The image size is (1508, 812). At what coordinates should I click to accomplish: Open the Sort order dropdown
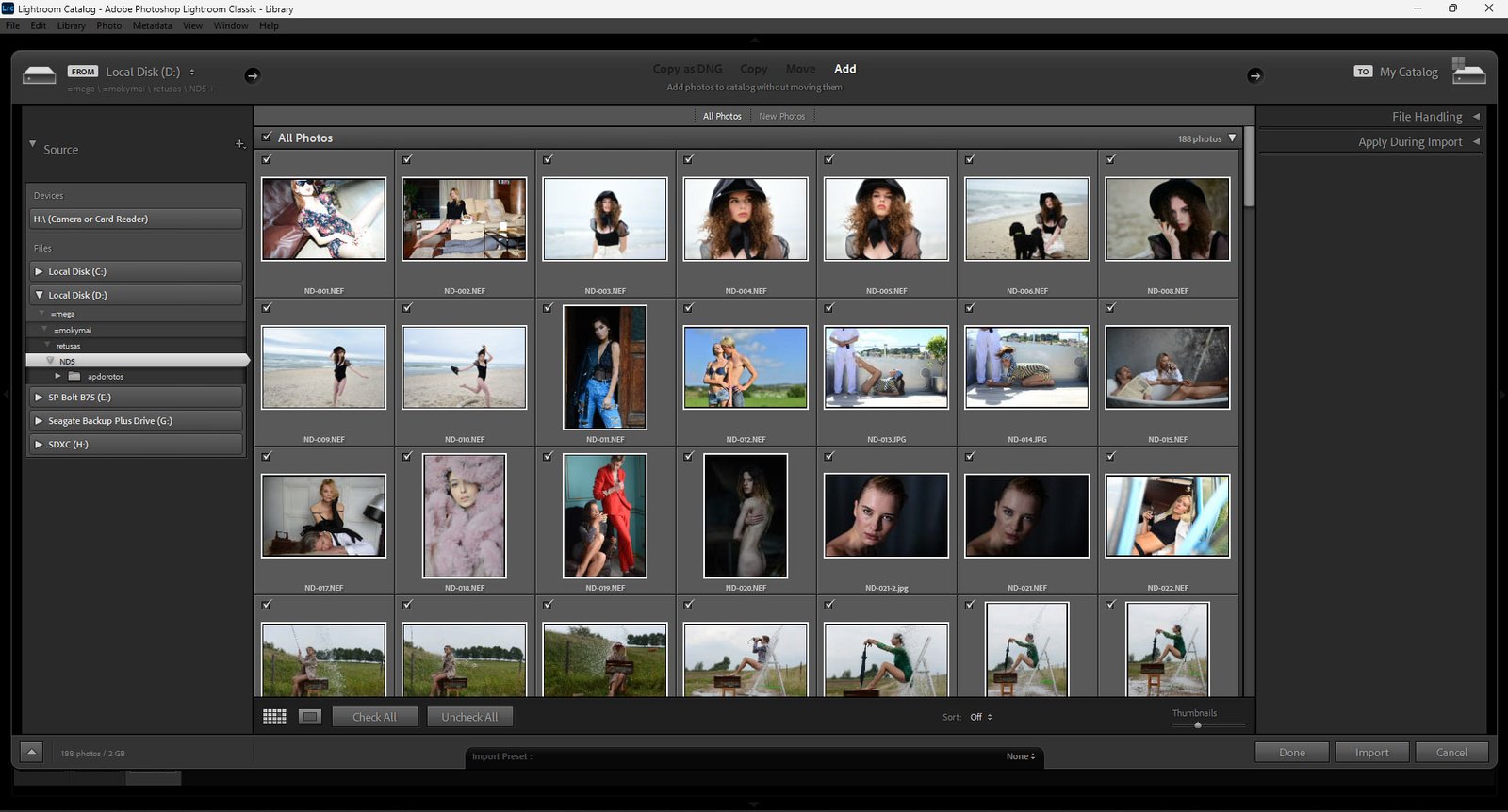pyautogui.click(x=981, y=717)
